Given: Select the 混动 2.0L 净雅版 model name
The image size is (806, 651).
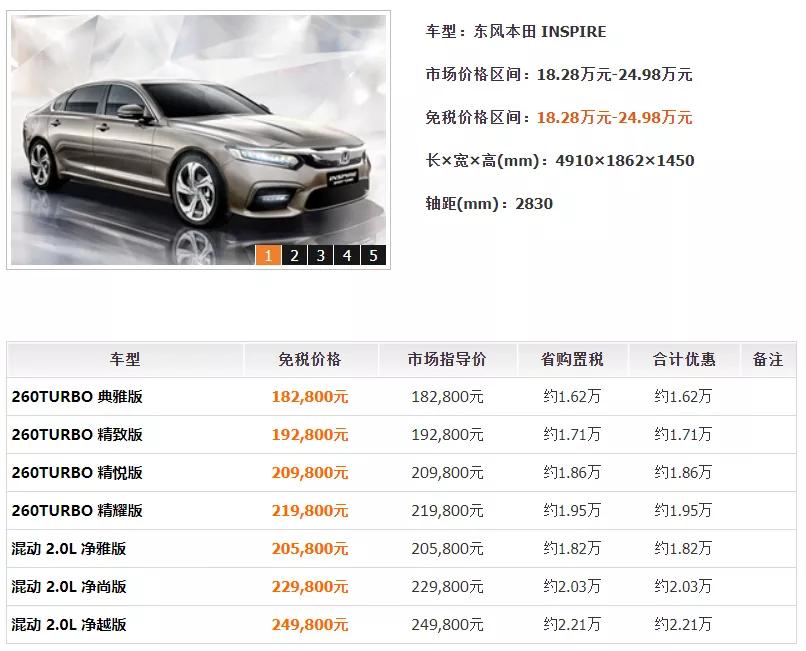Looking at the screenshot, I should tap(69, 549).
